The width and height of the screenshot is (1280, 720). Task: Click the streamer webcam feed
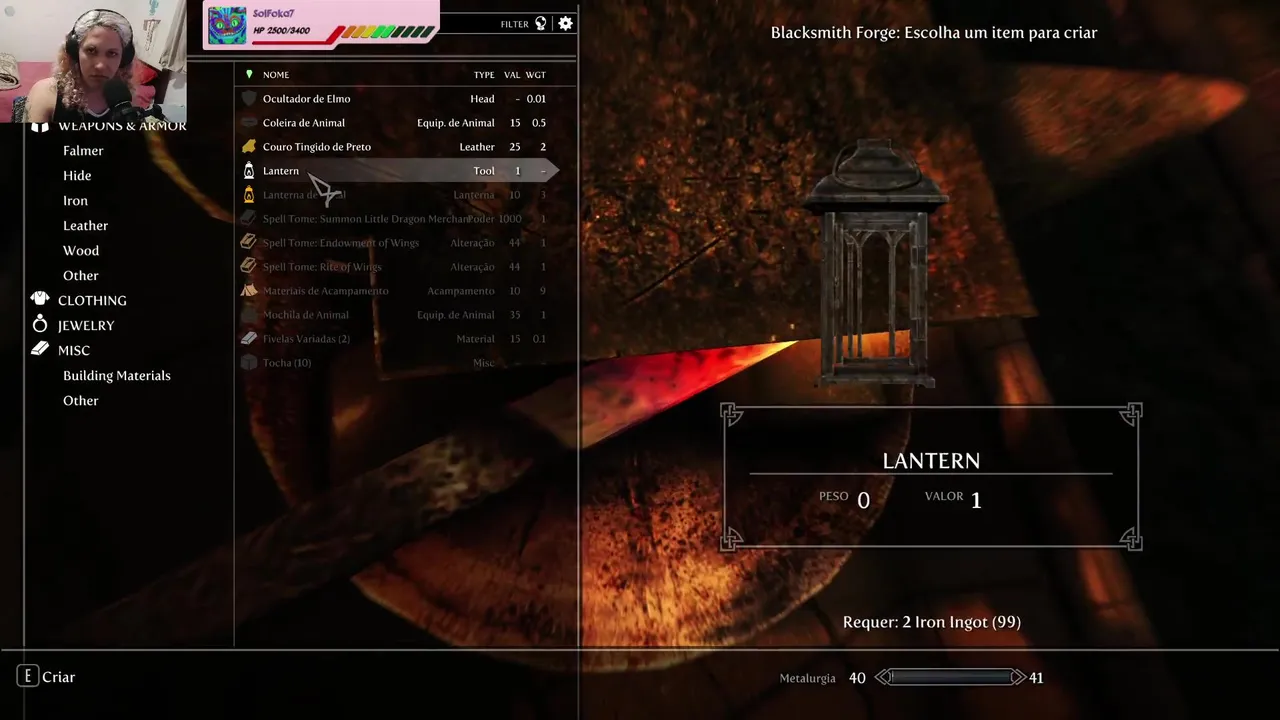click(x=93, y=61)
